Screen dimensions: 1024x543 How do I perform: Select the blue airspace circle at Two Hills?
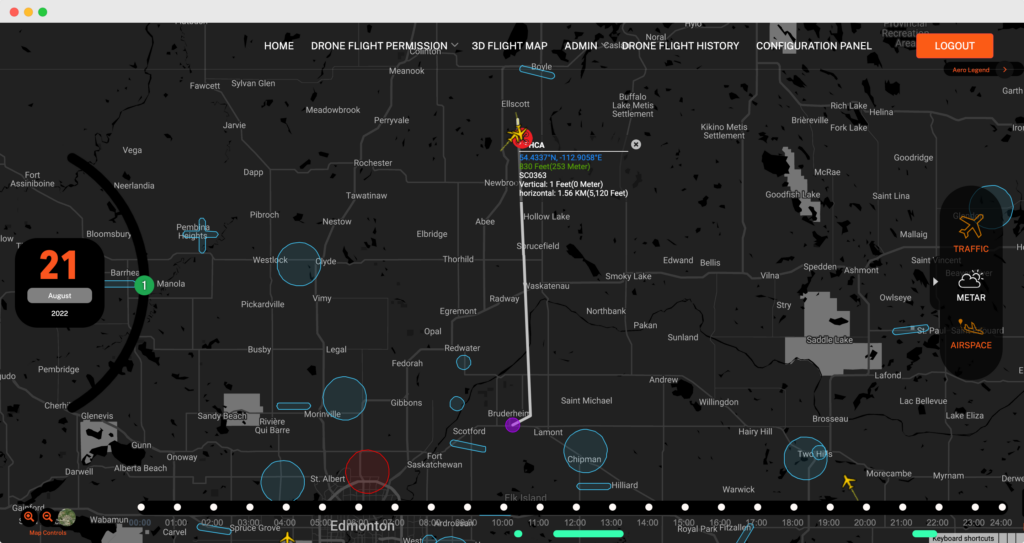click(806, 458)
